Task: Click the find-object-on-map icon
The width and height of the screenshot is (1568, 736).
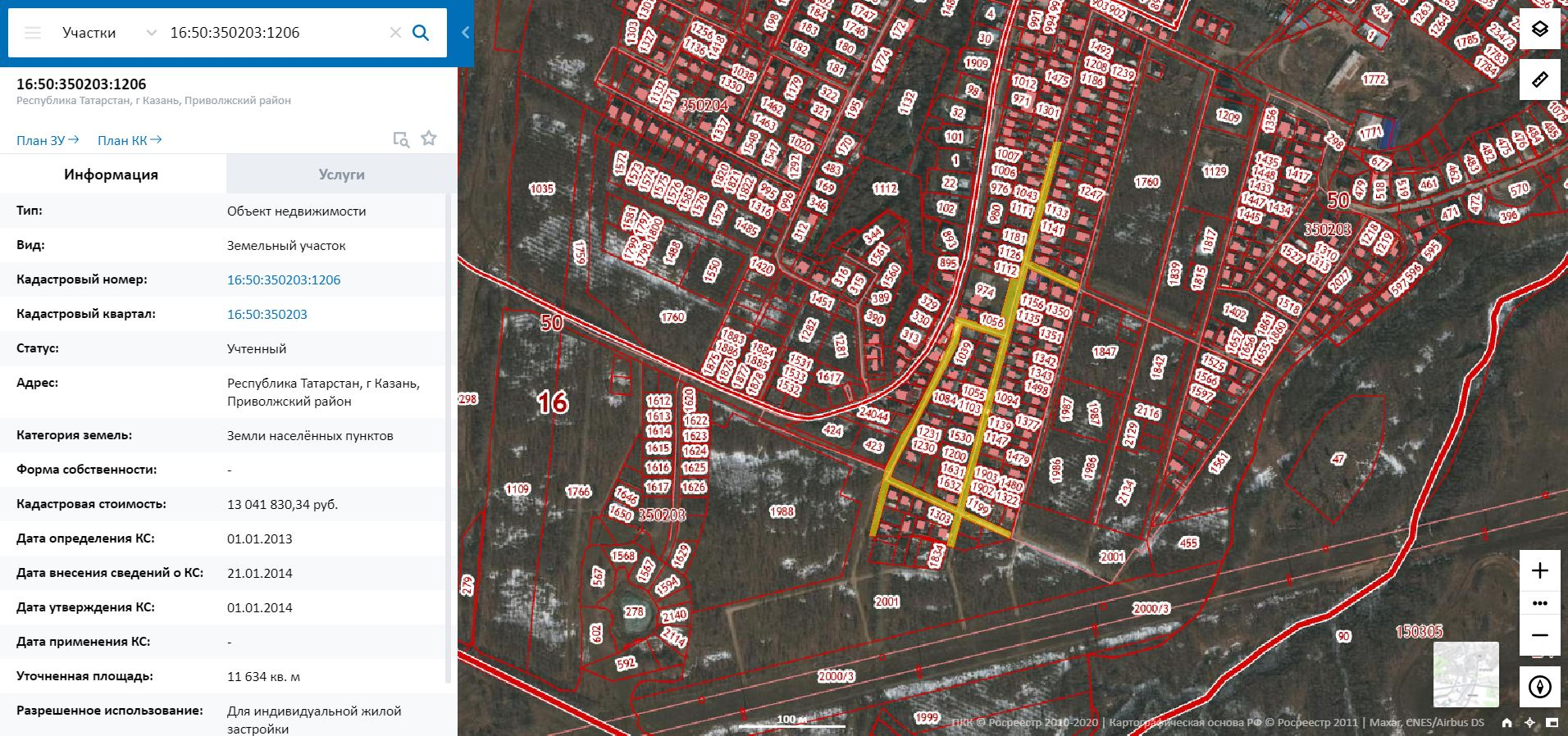Action: pyautogui.click(x=401, y=139)
